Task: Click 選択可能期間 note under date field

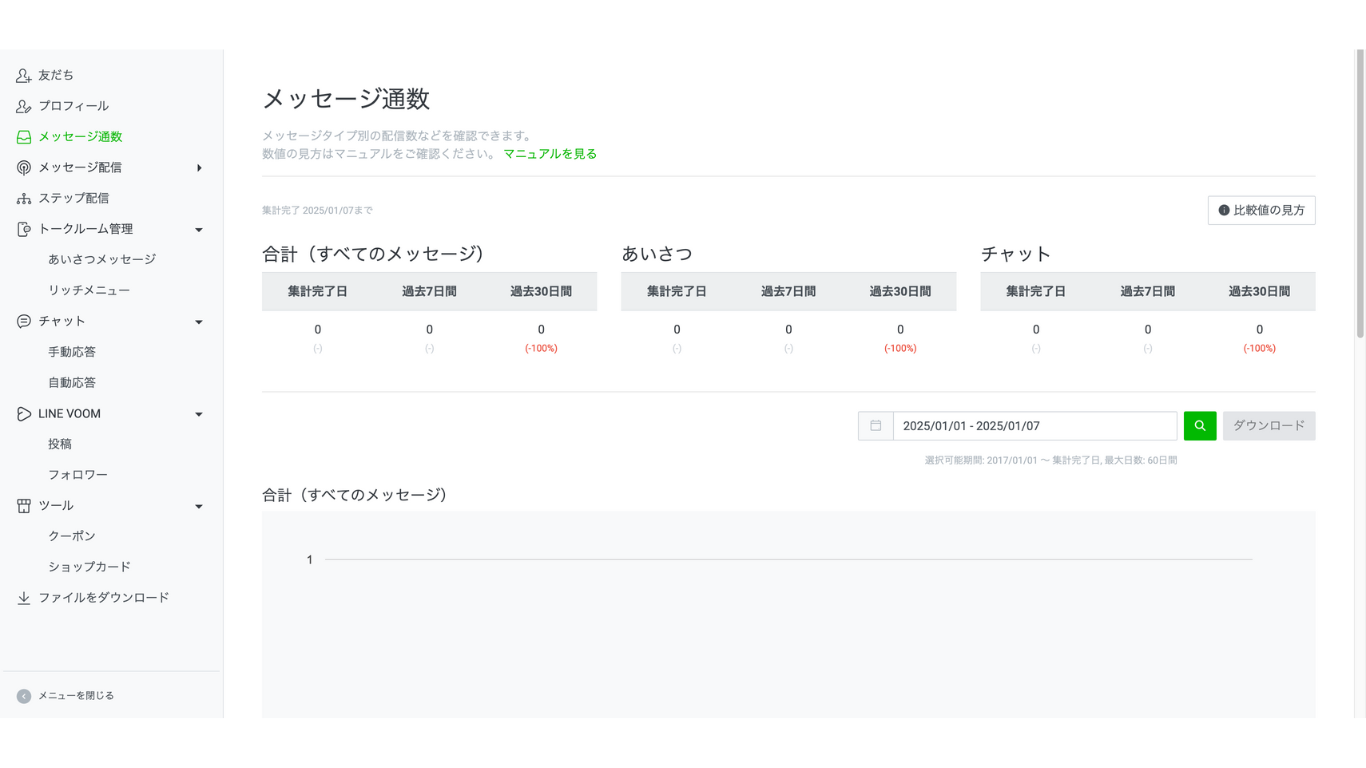Action: click(x=1051, y=461)
